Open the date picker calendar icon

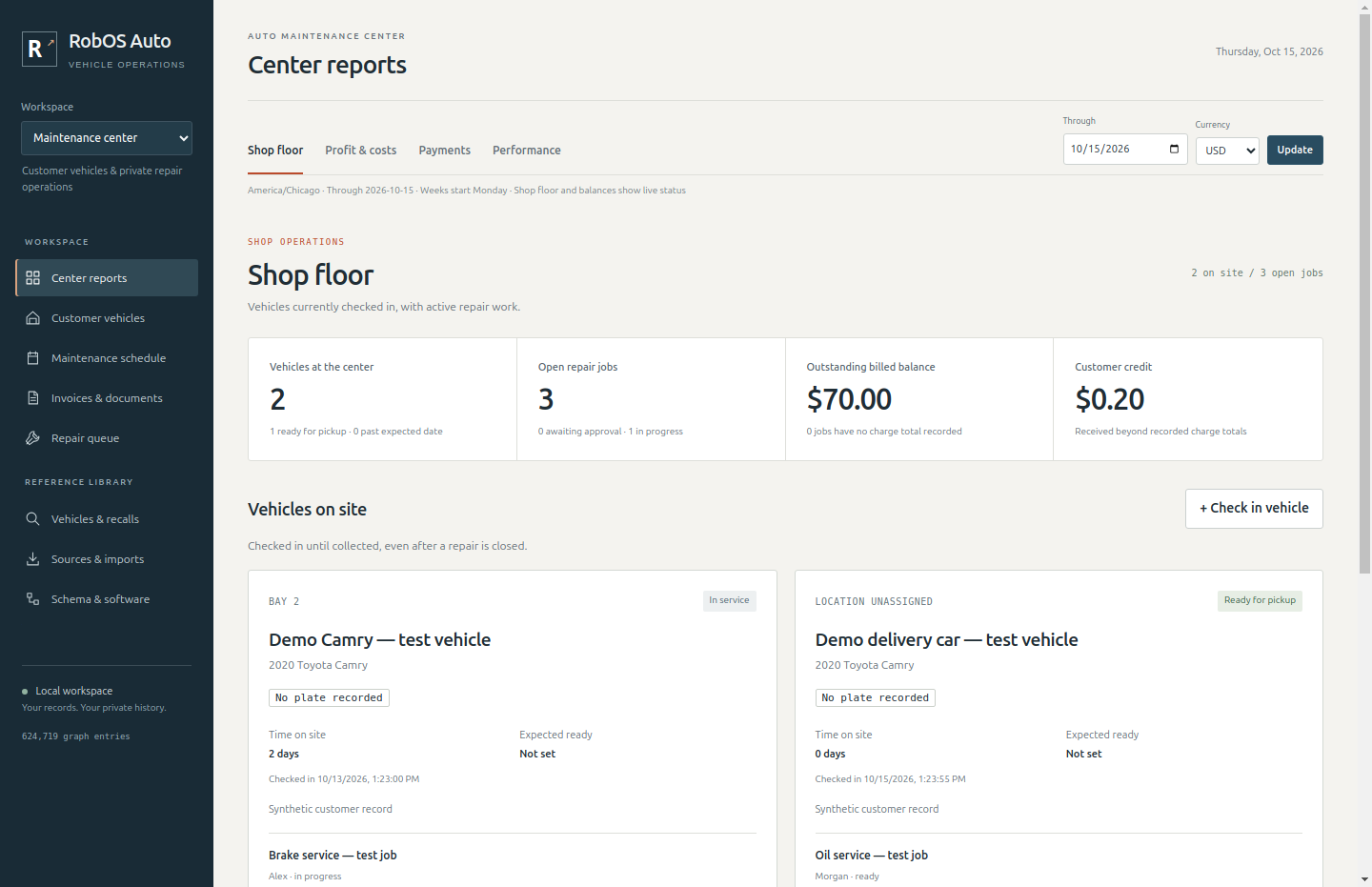1174,149
